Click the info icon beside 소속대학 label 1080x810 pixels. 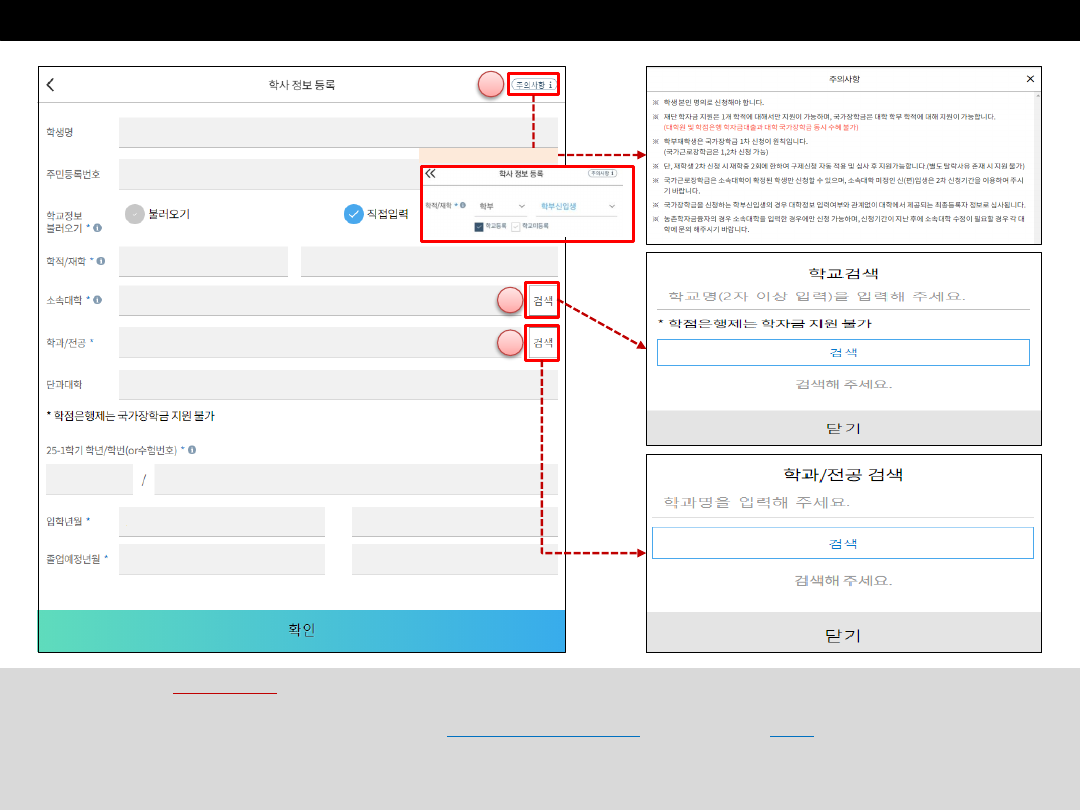point(97,300)
